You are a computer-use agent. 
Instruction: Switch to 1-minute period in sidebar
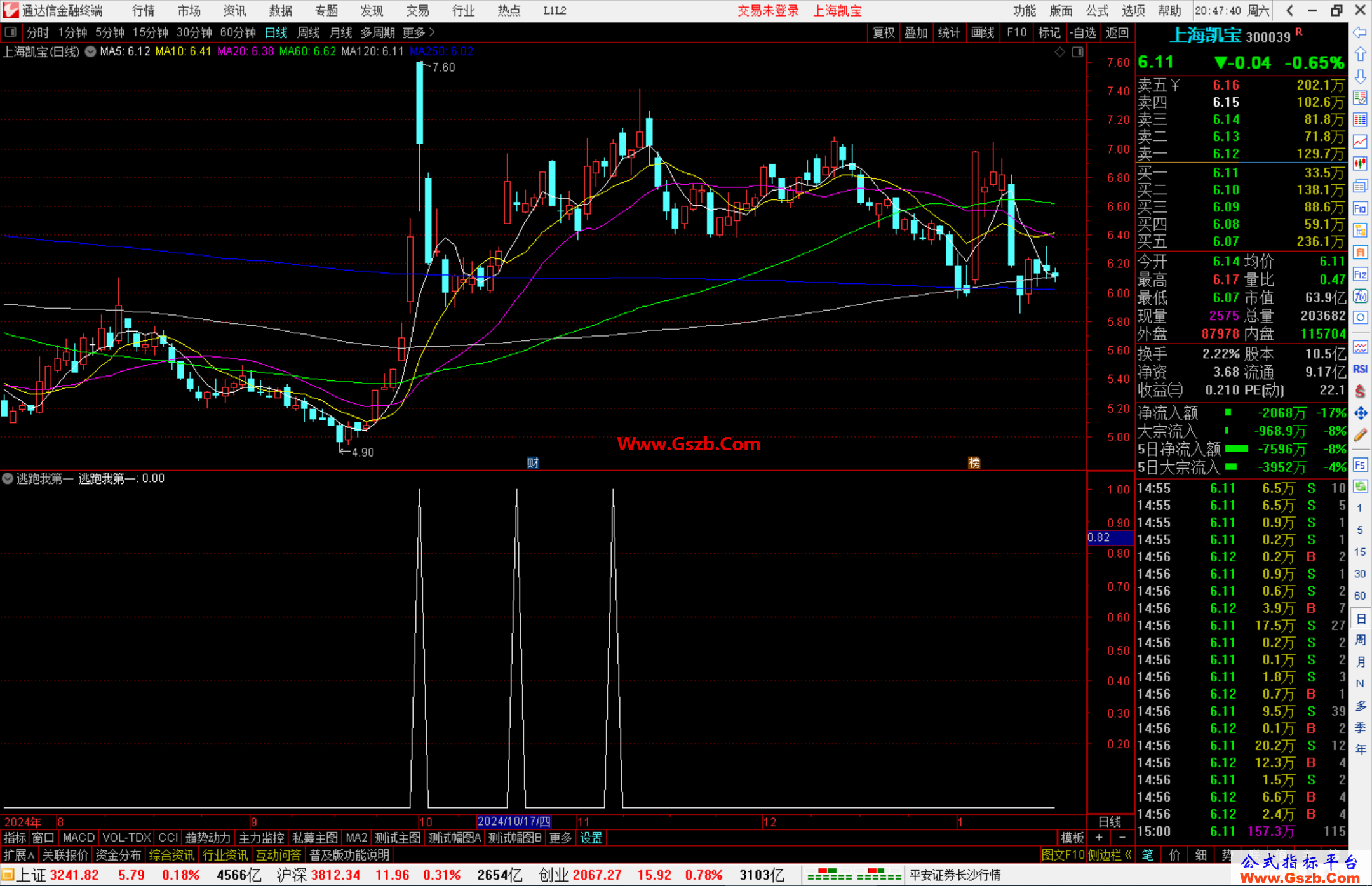1359,508
